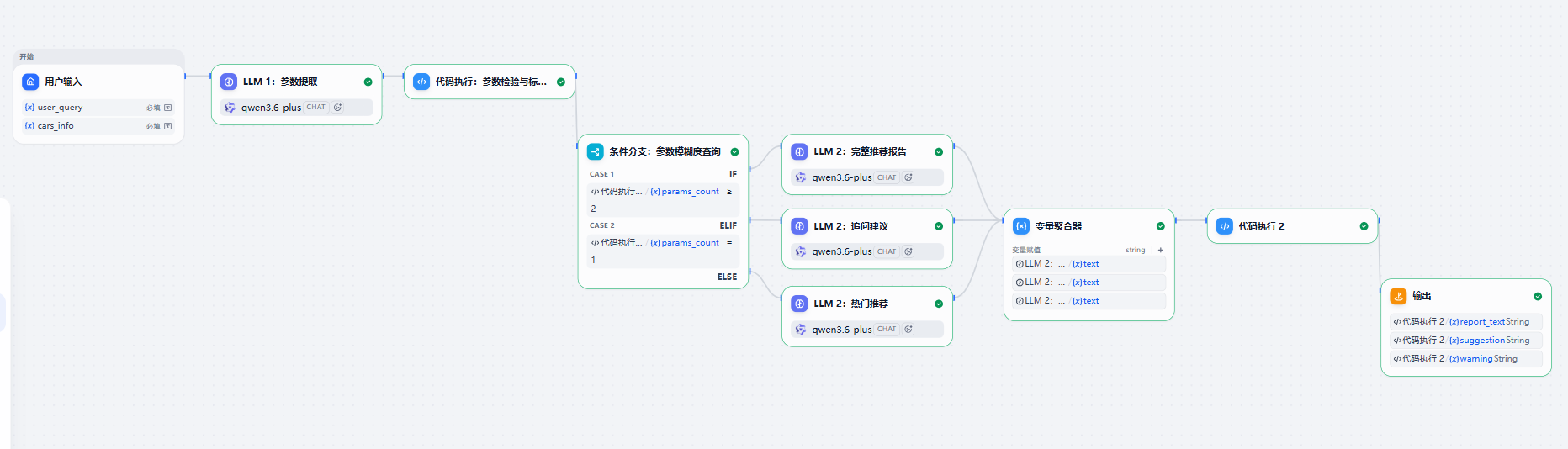Click the CHAT badge in 追问建议 node
The image size is (1568, 449).
click(x=887, y=251)
